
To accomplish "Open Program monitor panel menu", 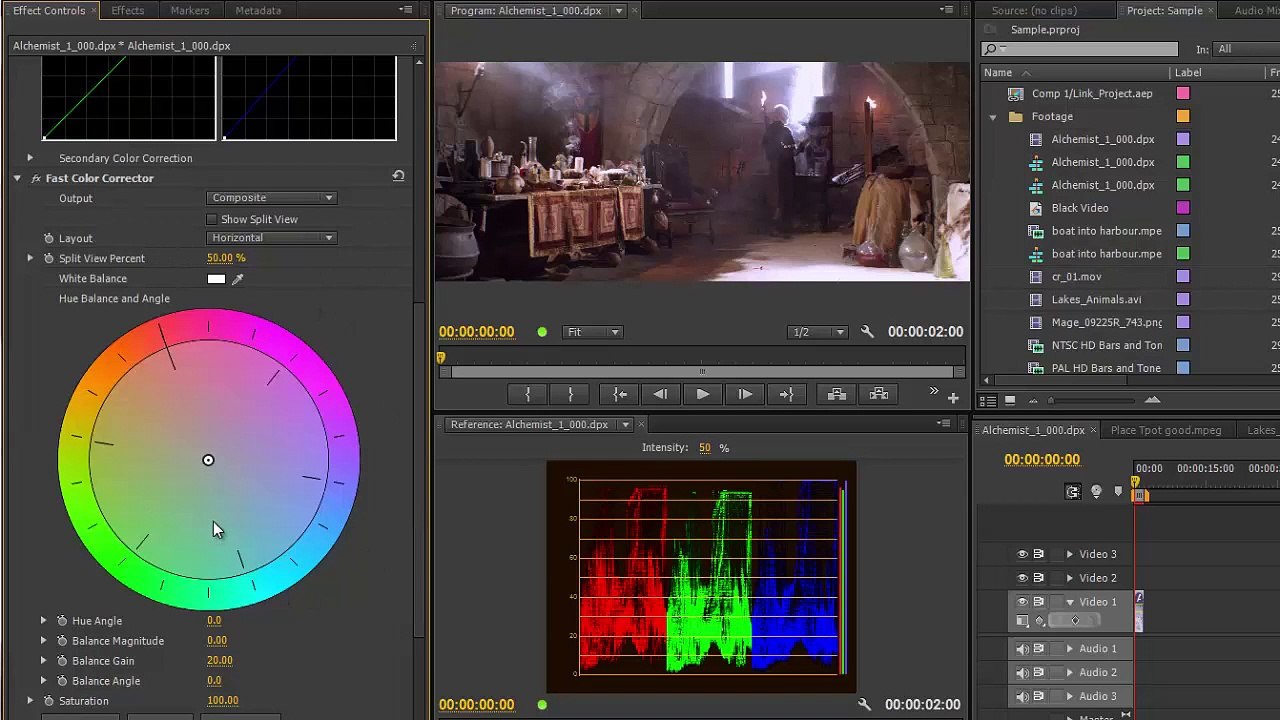I will (946, 10).
